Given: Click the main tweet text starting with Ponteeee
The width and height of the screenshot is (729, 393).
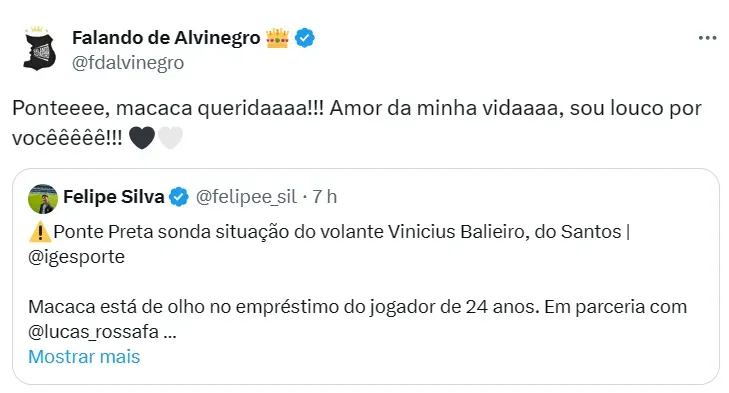Looking at the screenshot, I should coord(357,123).
